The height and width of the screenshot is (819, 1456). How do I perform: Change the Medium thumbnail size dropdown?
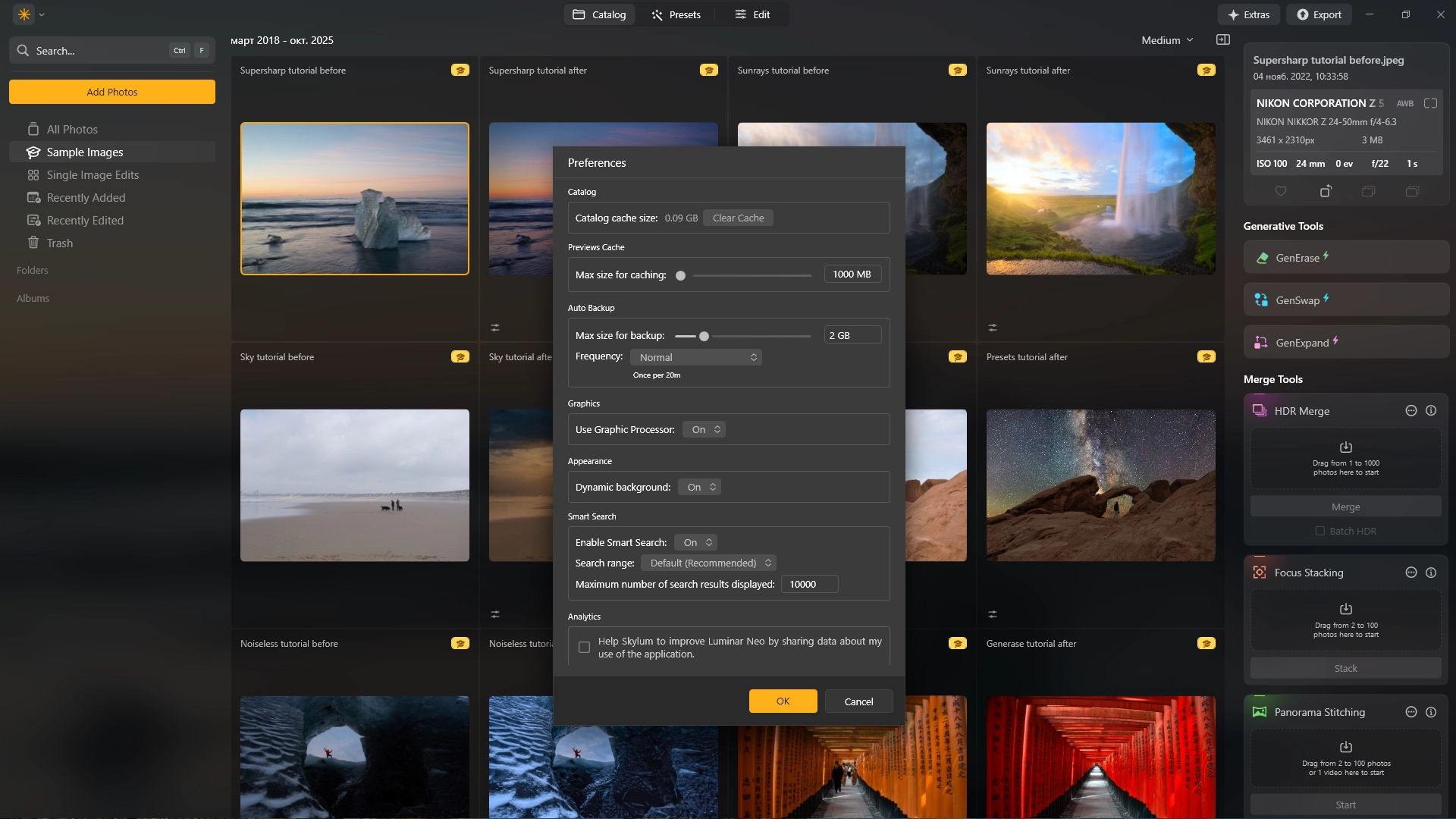[1167, 40]
